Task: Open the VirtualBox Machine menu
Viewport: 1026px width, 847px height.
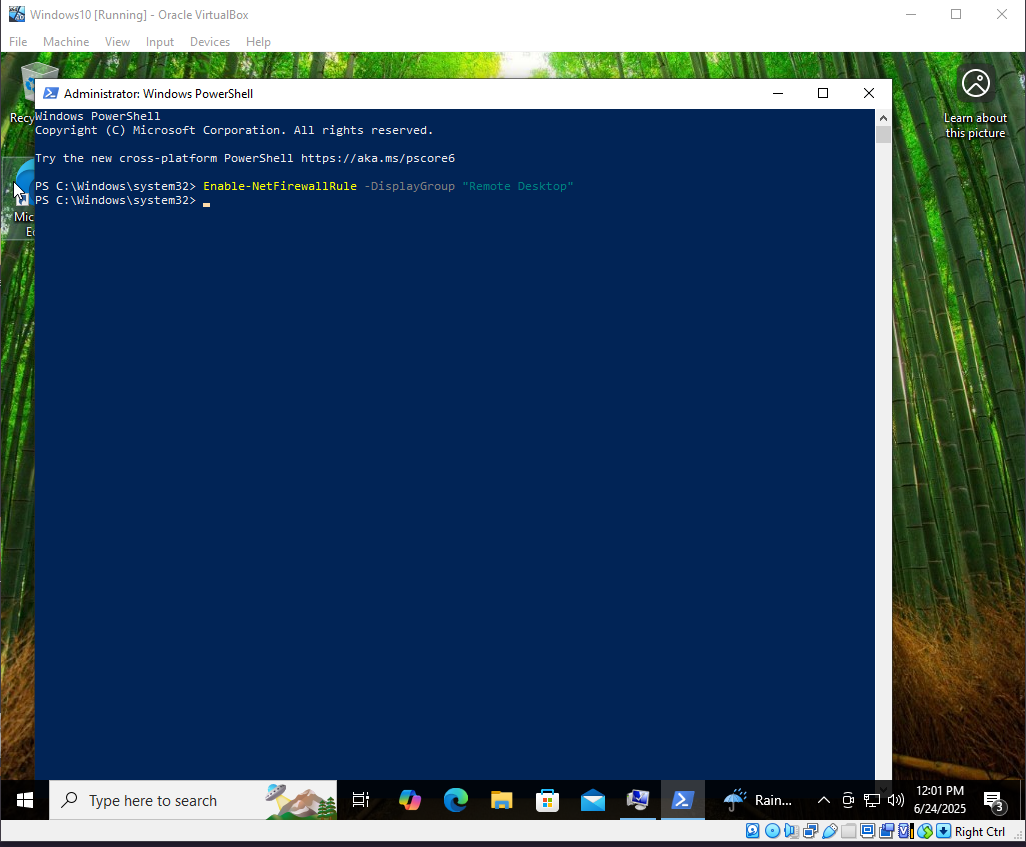Action: point(66,42)
